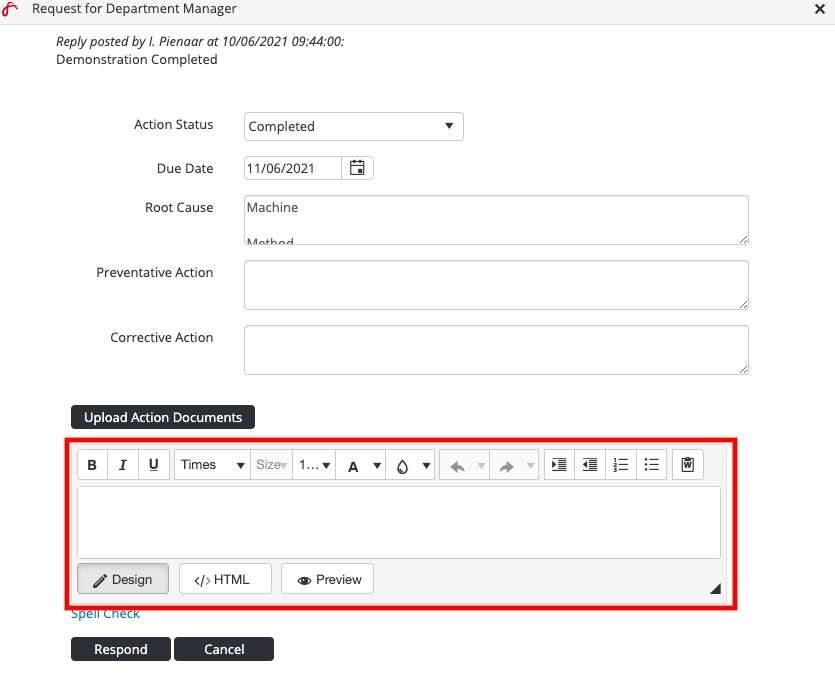Open the Times font name dropdown
The height and width of the screenshot is (674, 835).
(212, 465)
